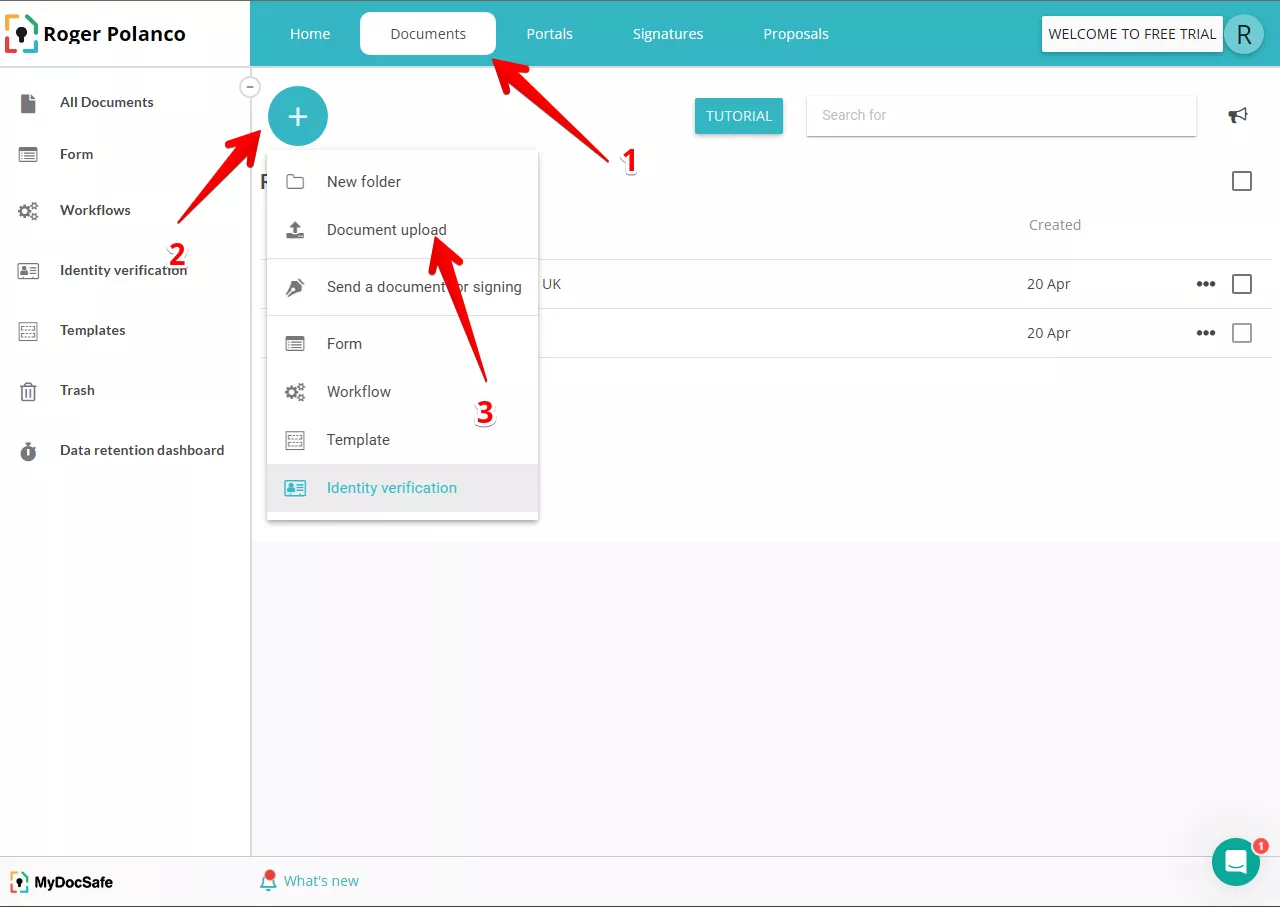Viewport: 1280px width, 907px height.
Task: Click the Search for input field
Action: coord(1000,115)
